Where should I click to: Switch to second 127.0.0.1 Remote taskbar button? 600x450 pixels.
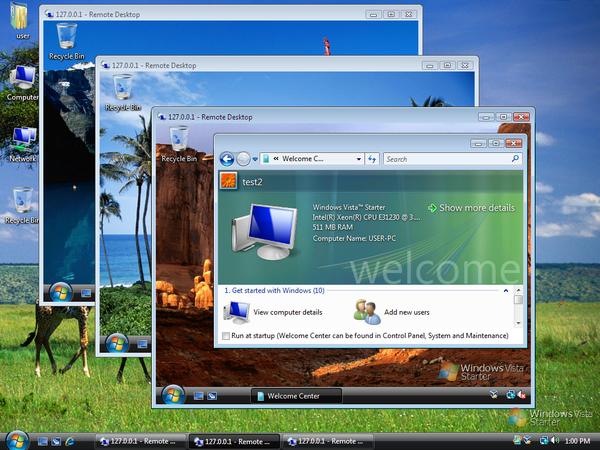pos(234,442)
